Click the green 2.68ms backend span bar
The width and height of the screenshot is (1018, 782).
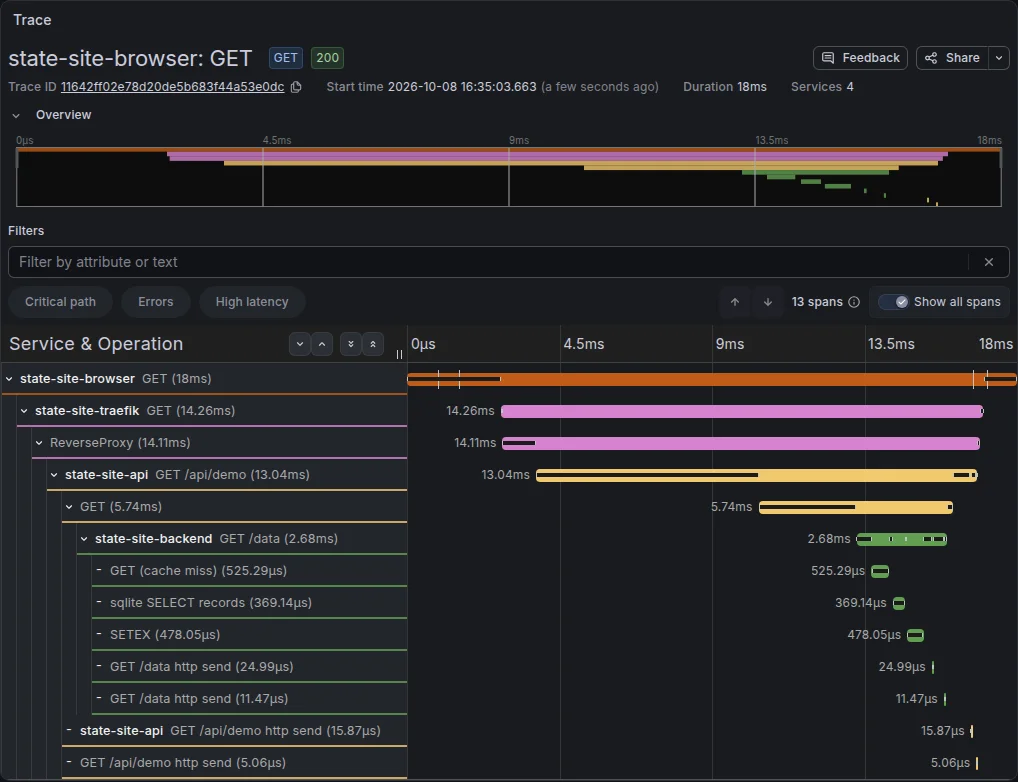[x=902, y=539]
